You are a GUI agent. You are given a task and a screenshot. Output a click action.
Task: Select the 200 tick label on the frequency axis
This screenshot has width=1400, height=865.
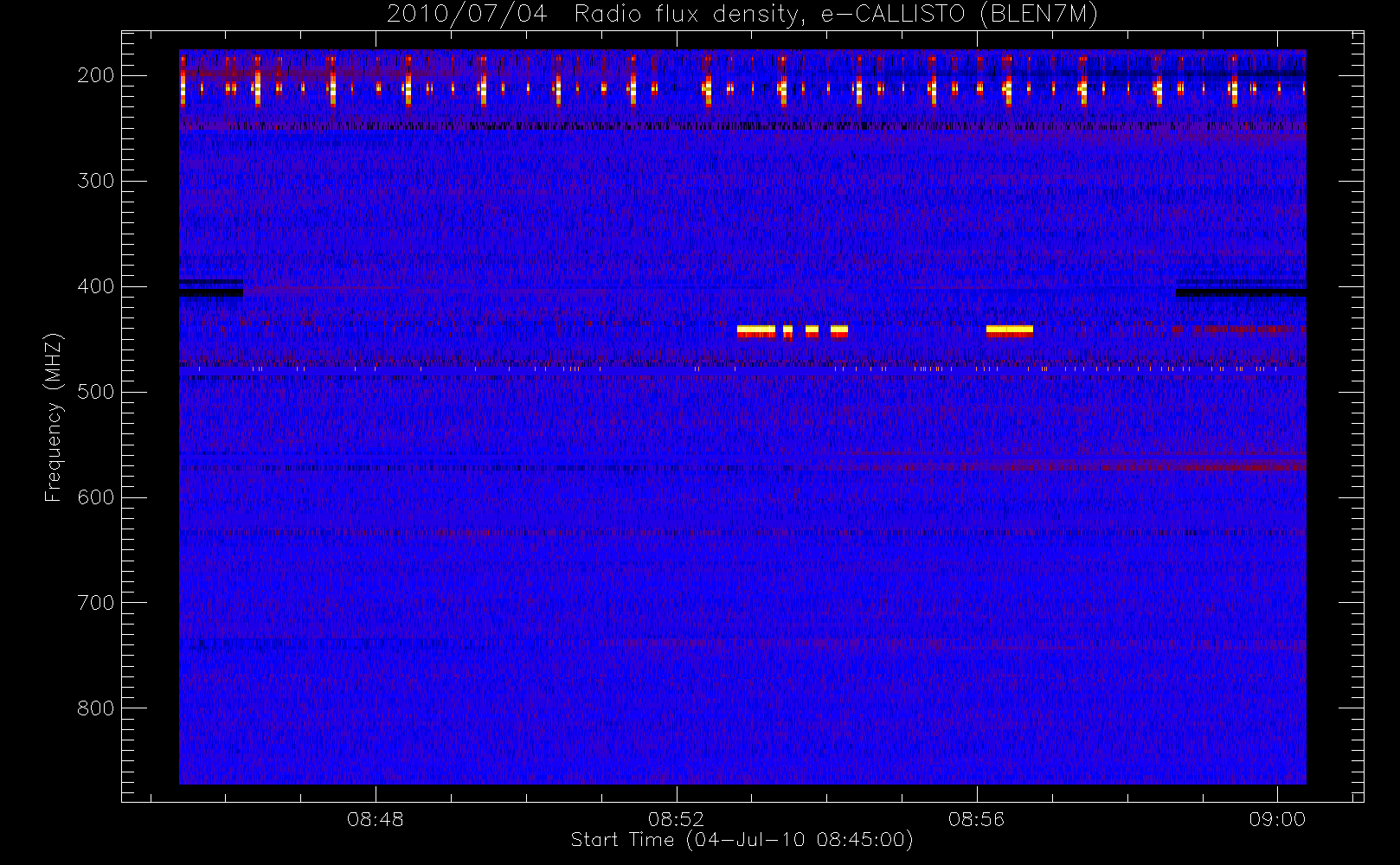[x=95, y=75]
